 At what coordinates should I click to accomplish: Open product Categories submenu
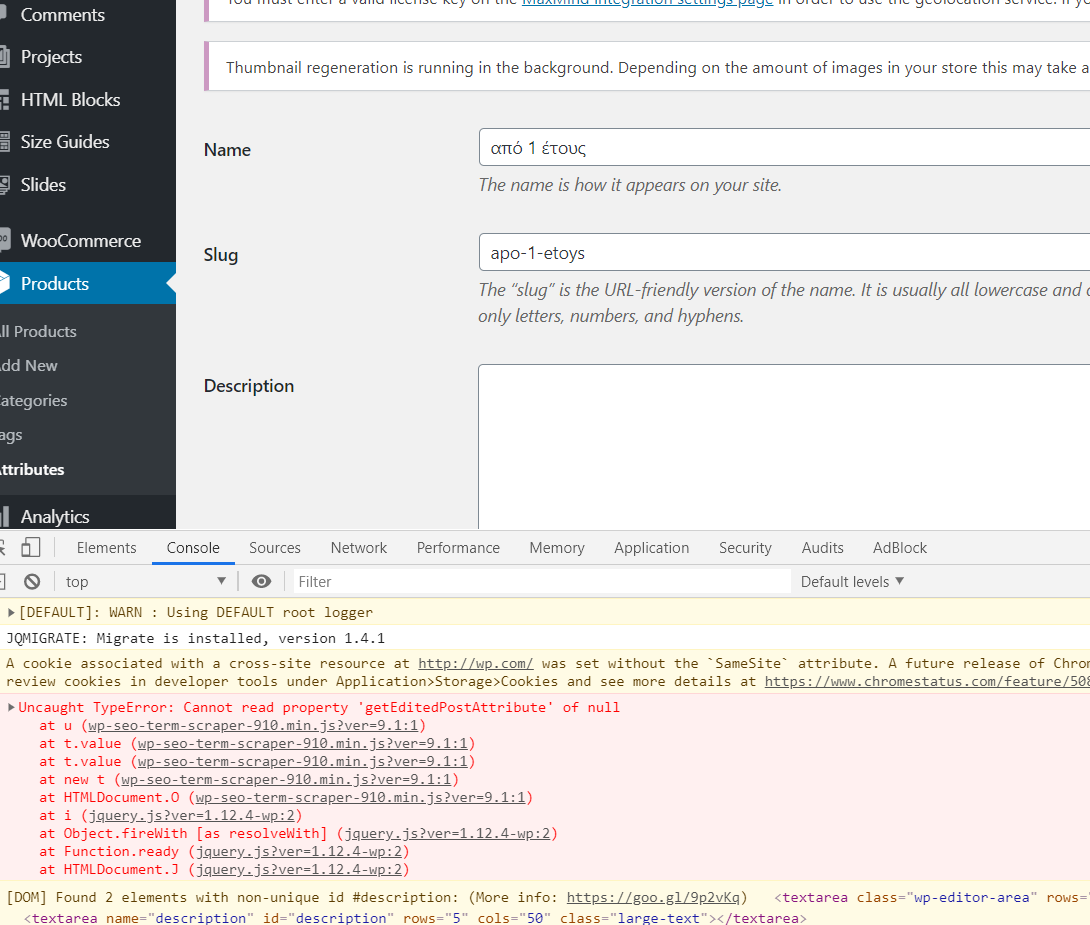(x=33, y=400)
